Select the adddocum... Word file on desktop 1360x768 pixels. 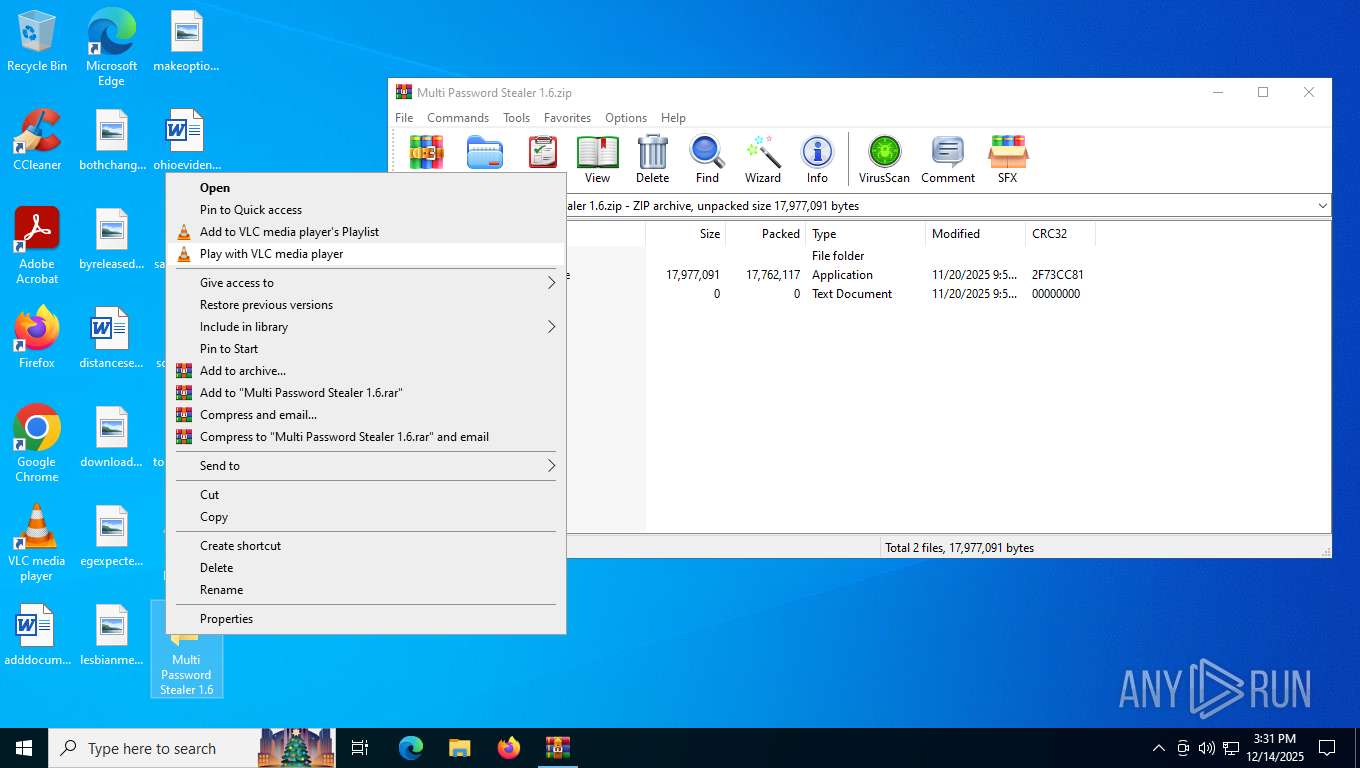coord(37,636)
